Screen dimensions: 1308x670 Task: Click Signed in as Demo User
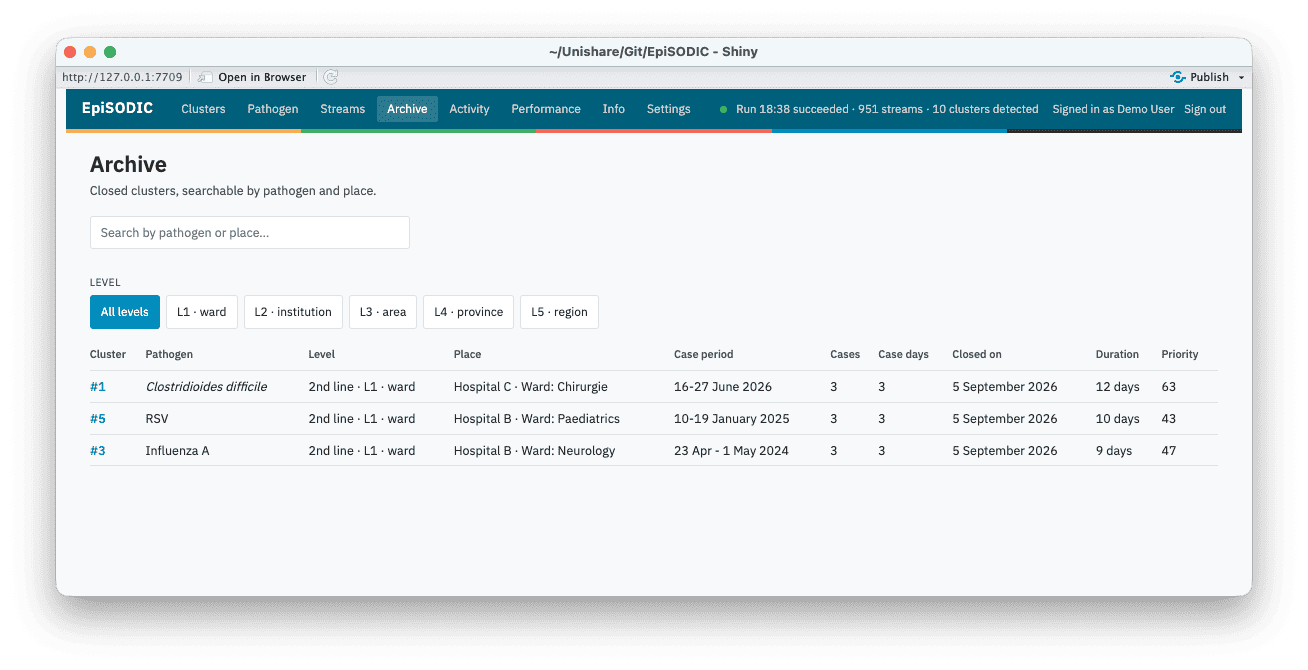tap(1113, 109)
